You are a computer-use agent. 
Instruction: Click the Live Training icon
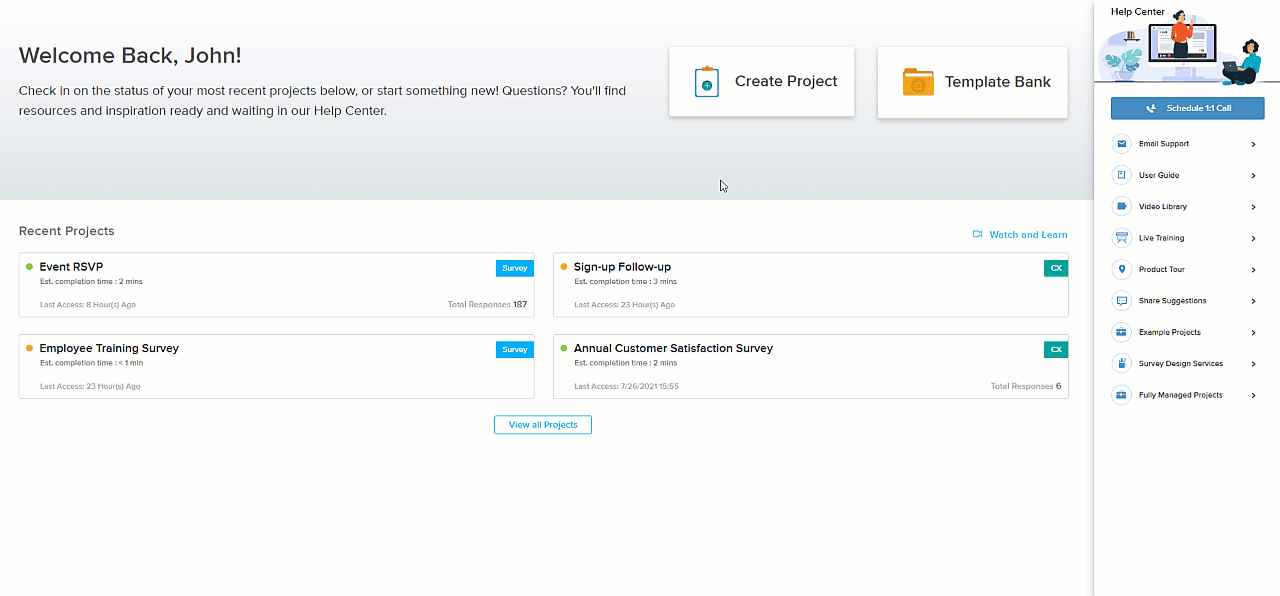1121,238
